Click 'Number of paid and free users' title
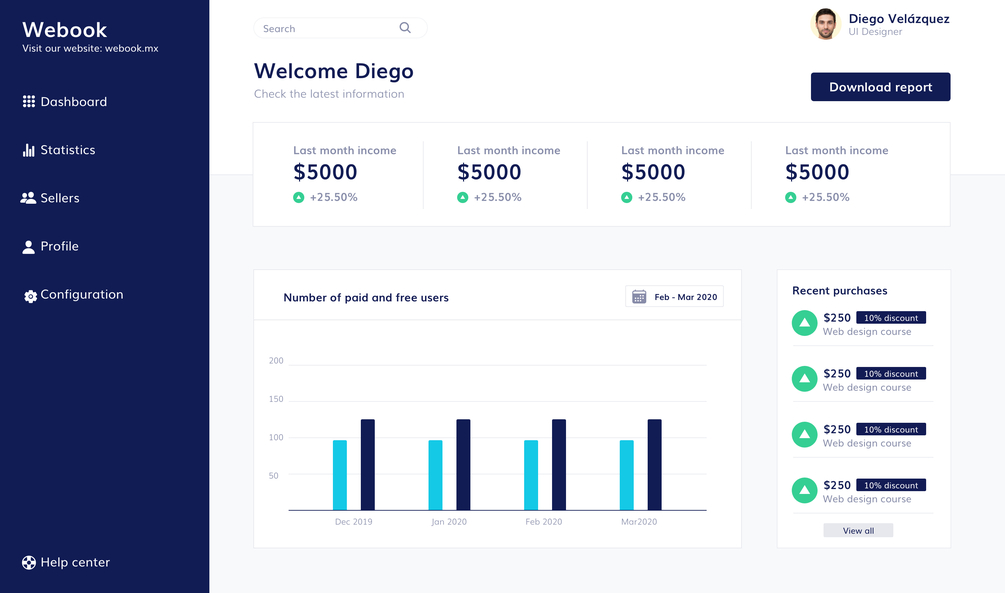Viewport: 1005px width, 593px height. (366, 297)
